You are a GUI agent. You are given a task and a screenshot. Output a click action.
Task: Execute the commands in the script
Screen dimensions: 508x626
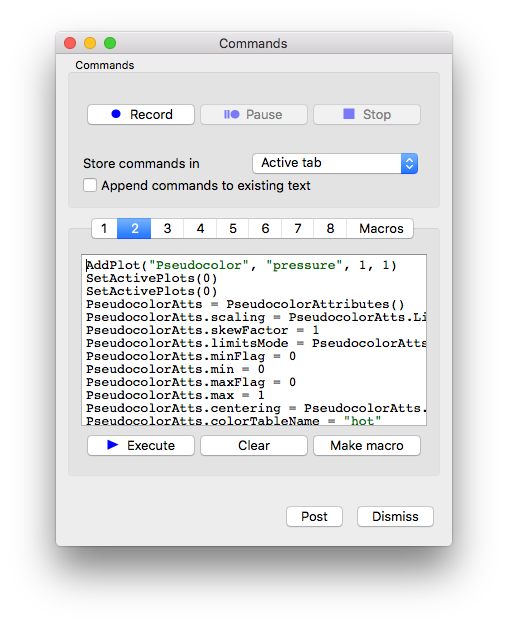point(141,446)
